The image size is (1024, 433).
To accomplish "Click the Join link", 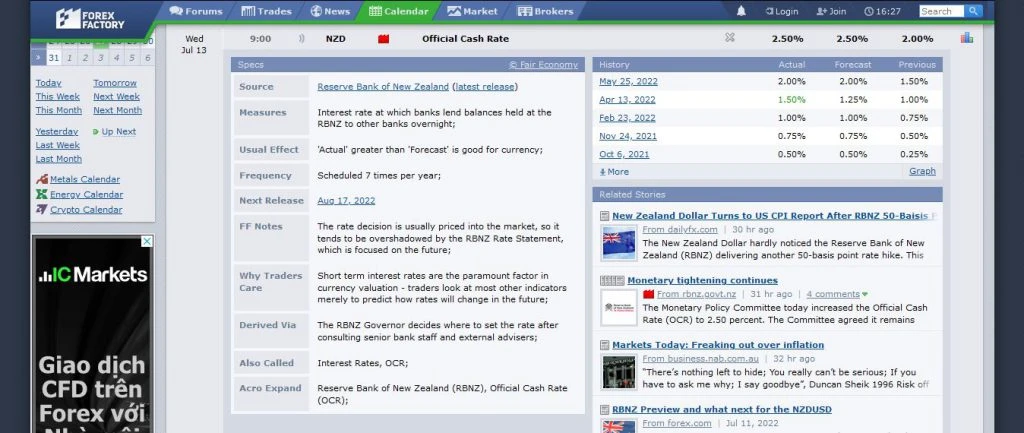I will 831,11.
